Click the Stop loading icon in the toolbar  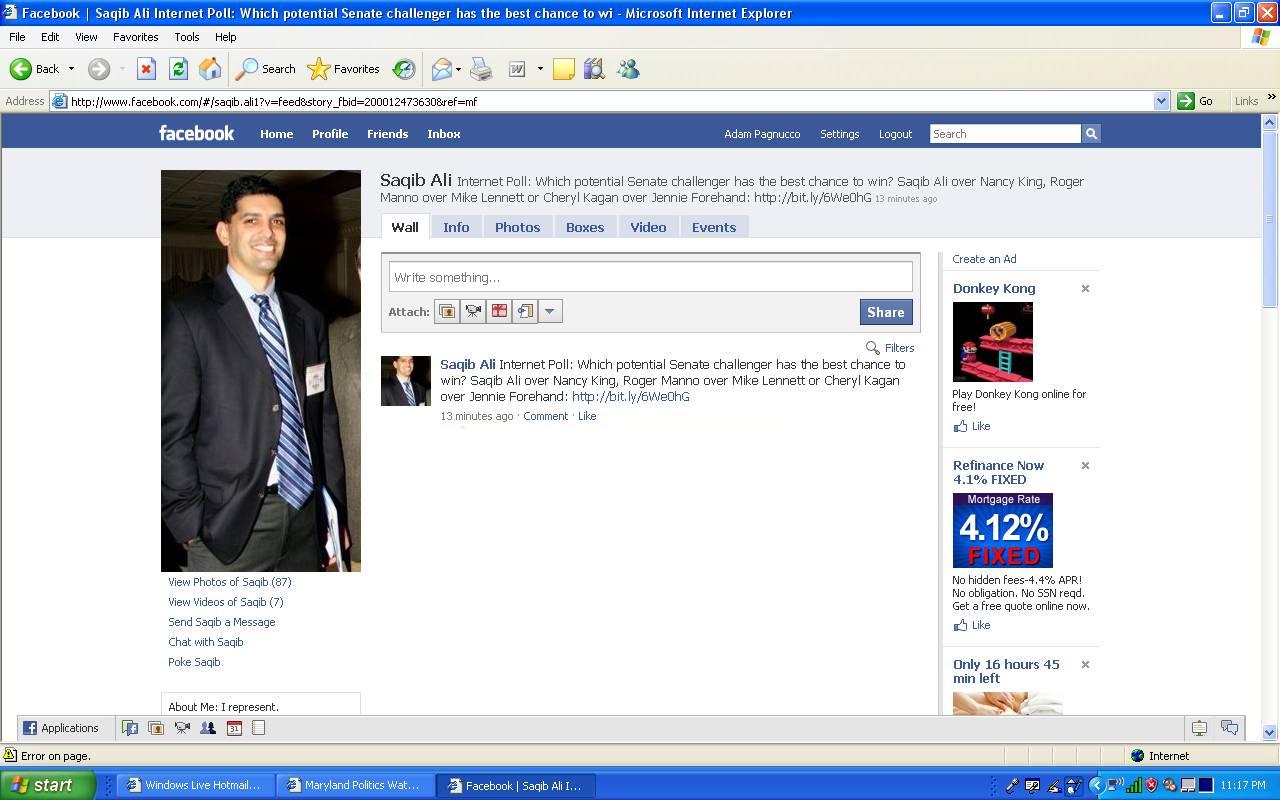[x=146, y=69]
